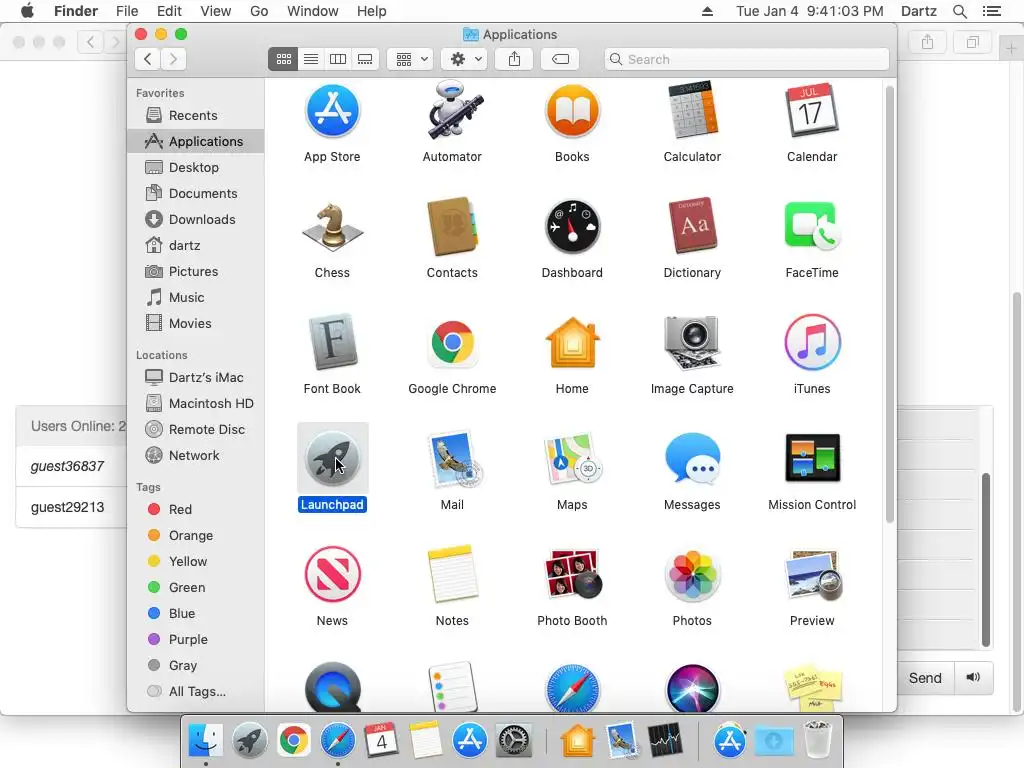
Task: Filter by the Red tag
Action: pyautogui.click(x=196, y=509)
